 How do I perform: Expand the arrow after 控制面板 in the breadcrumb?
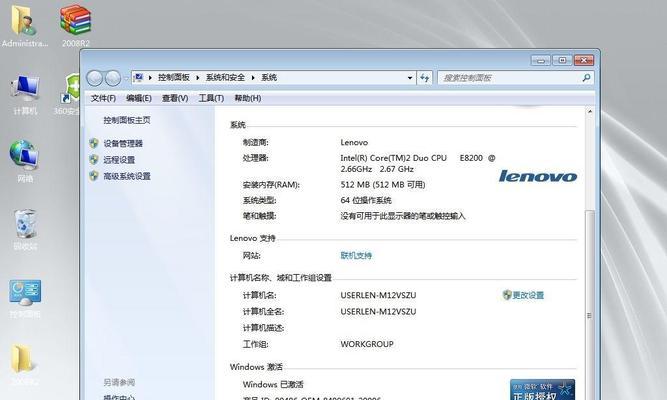198,77
